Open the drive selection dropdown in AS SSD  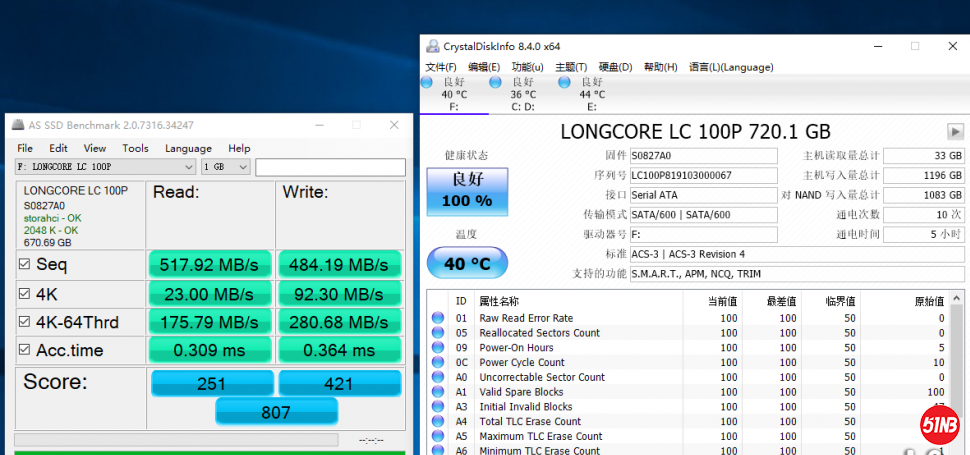tap(104, 167)
